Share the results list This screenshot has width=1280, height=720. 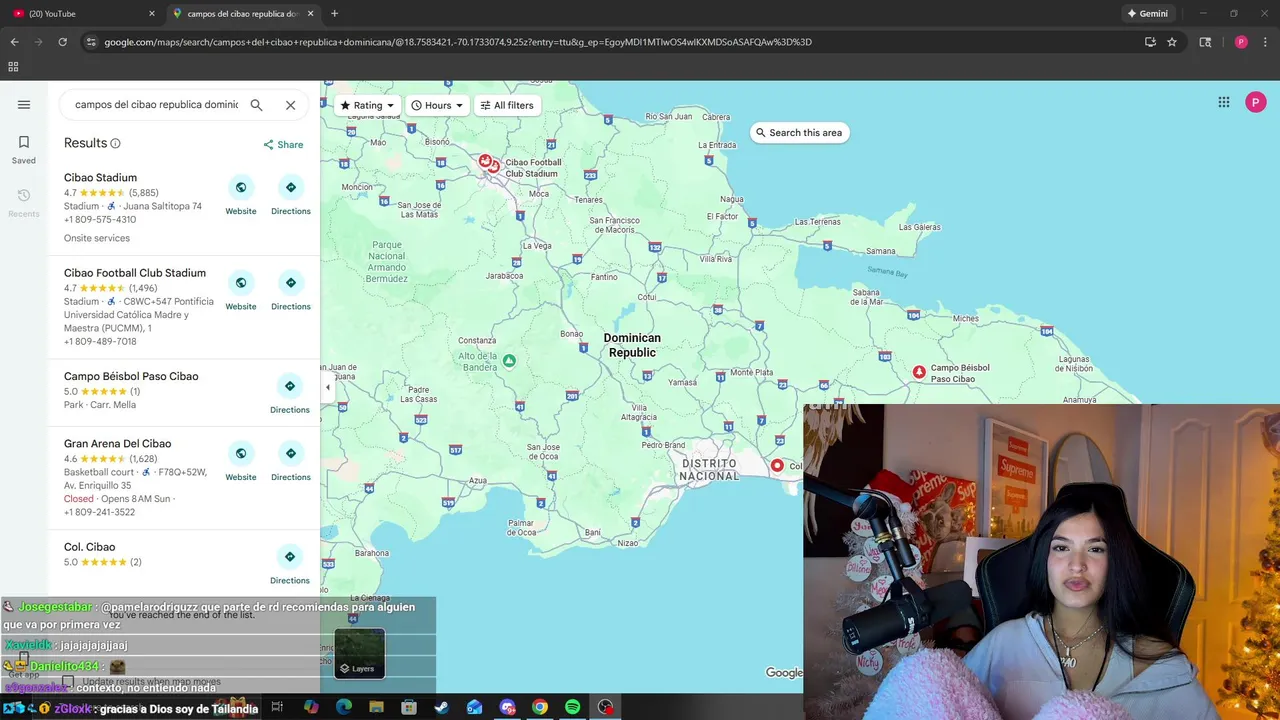(283, 144)
